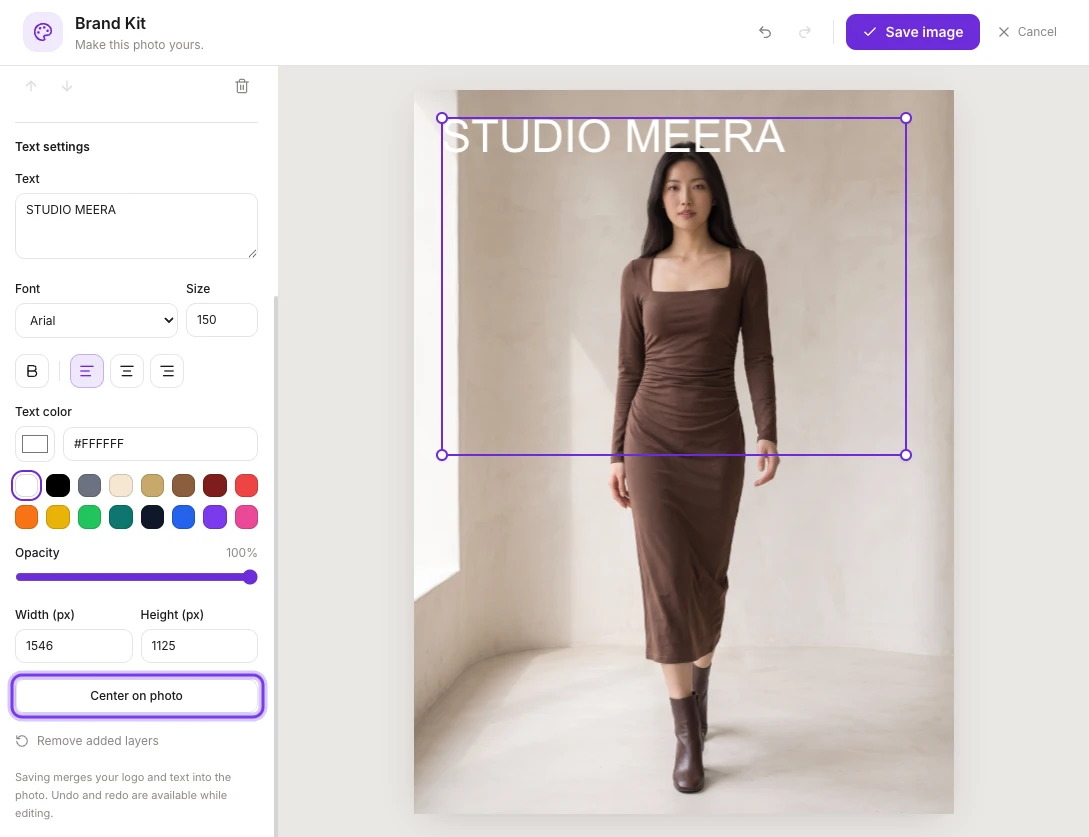
Task: Click the bottom-right text box resize handle
Action: [906, 455]
